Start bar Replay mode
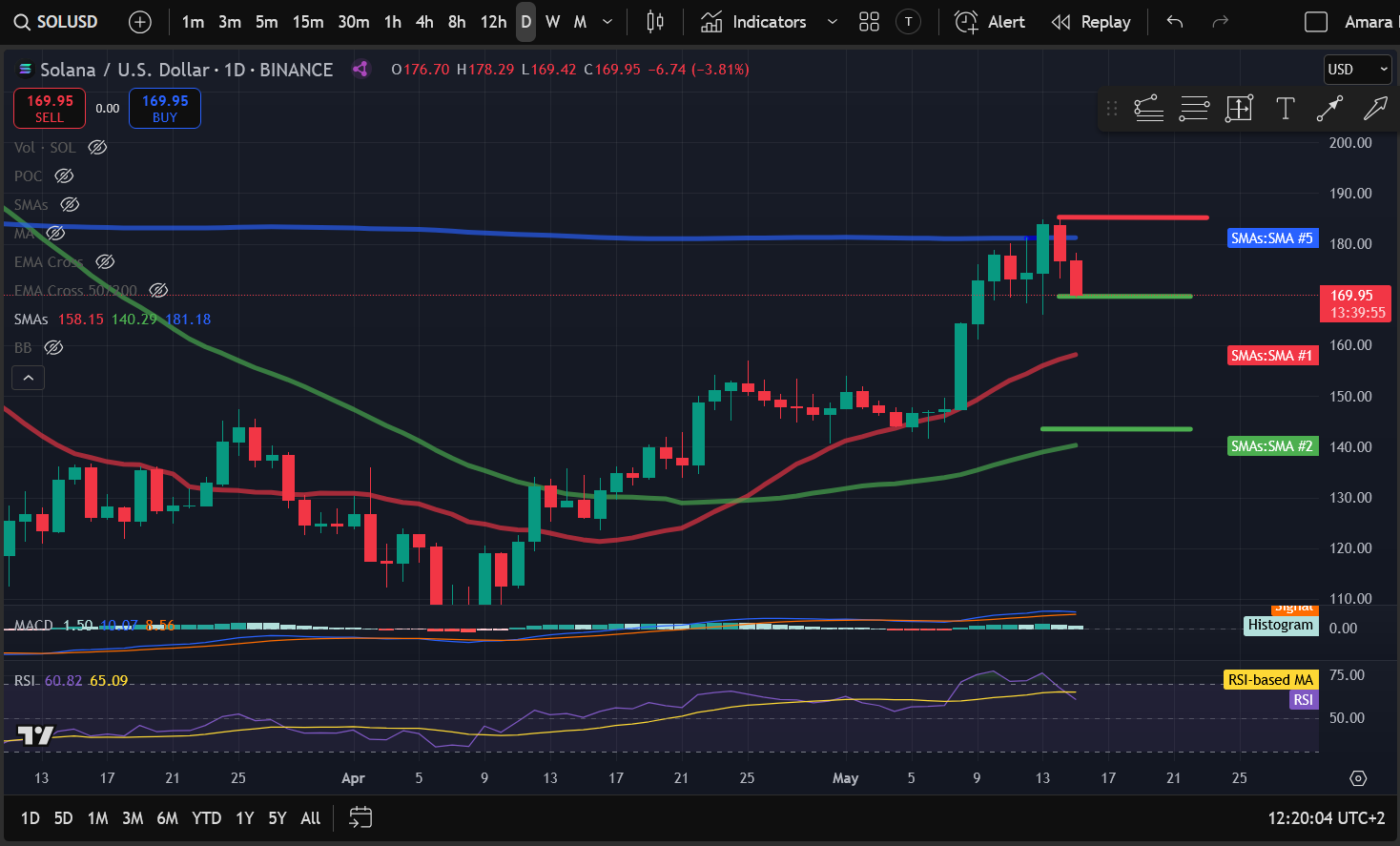This screenshot has height=846, width=1400. (1091, 22)
